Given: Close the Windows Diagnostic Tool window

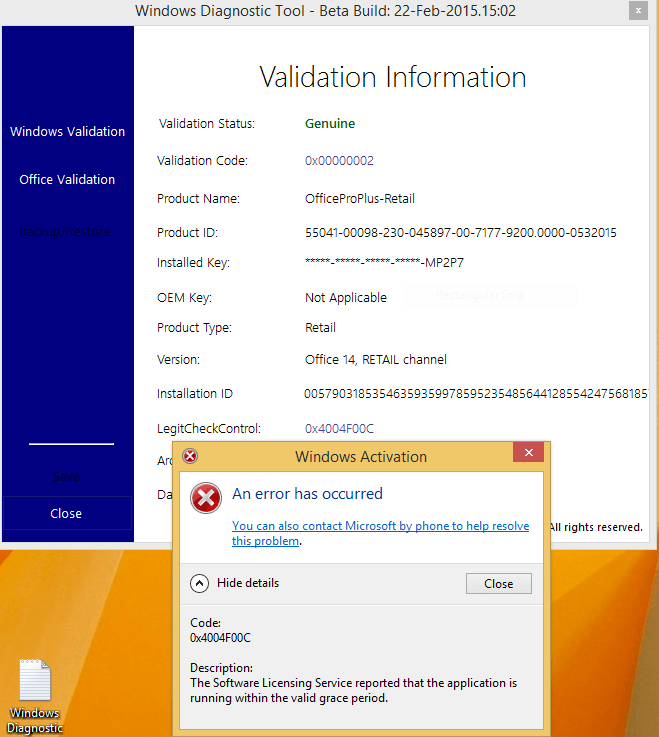Looking at the screenshot, I should coord(637,11).
